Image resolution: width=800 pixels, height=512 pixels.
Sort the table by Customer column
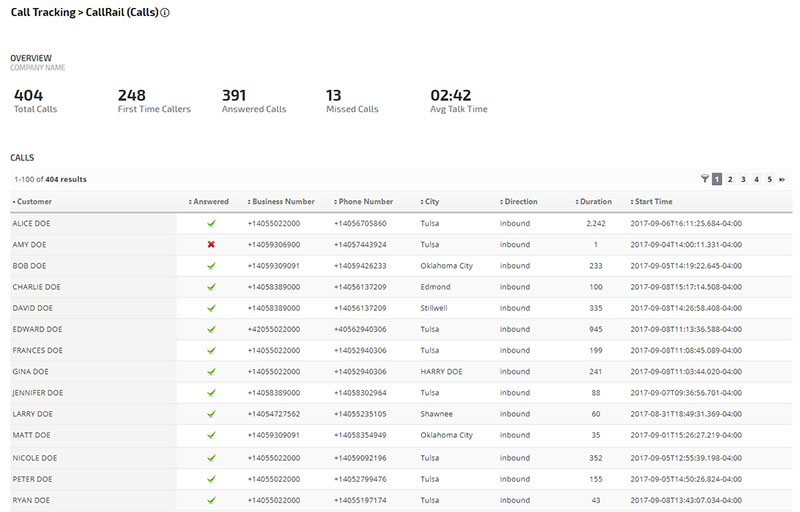coord(34,202)
